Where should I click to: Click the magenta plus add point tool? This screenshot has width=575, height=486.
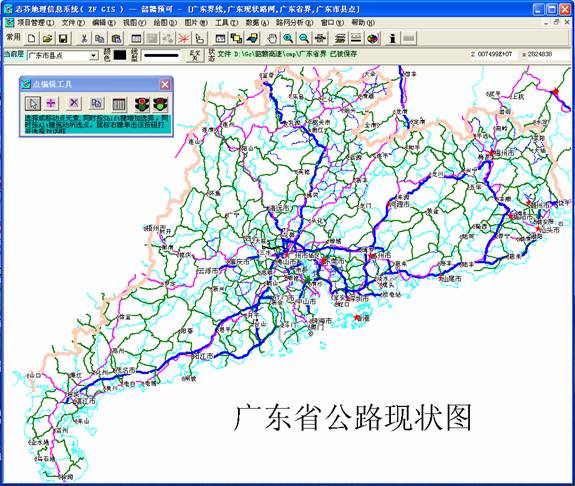tap(51, 104)
